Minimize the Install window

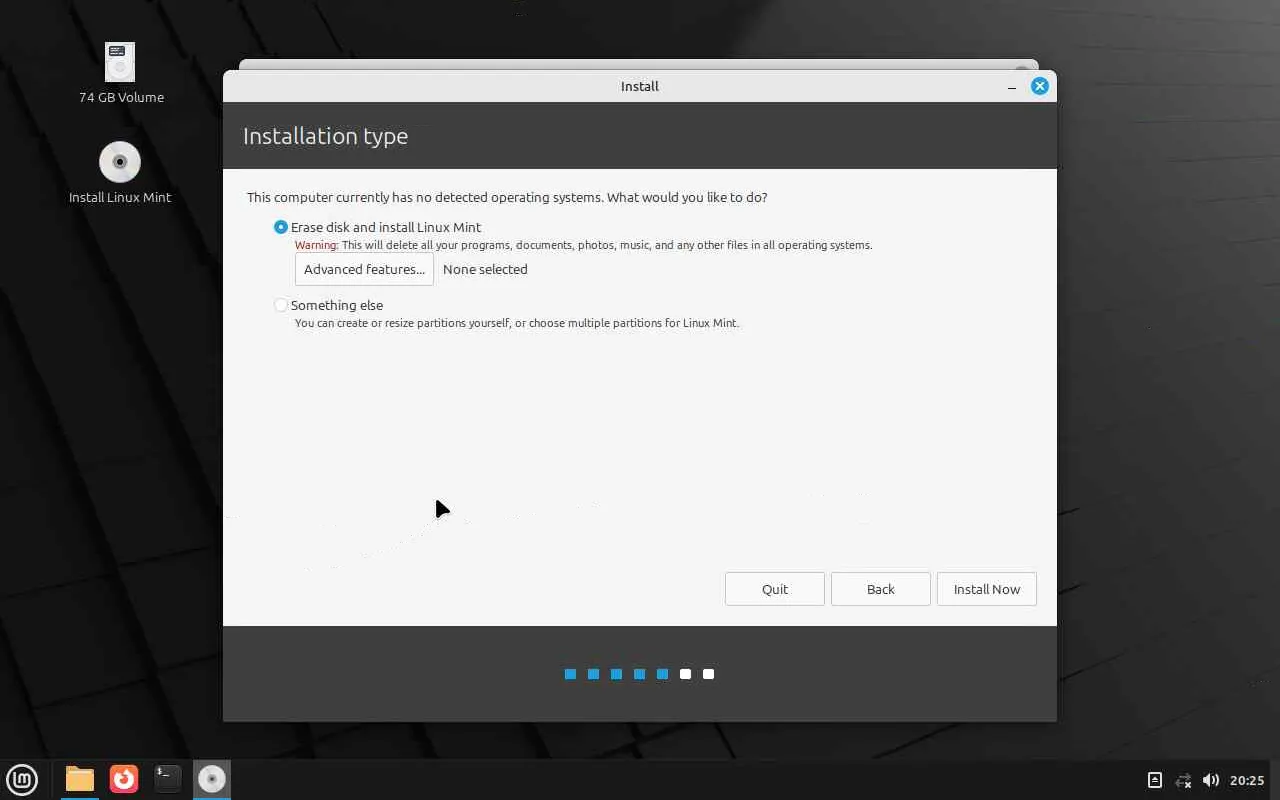(x=1012, y=86)
